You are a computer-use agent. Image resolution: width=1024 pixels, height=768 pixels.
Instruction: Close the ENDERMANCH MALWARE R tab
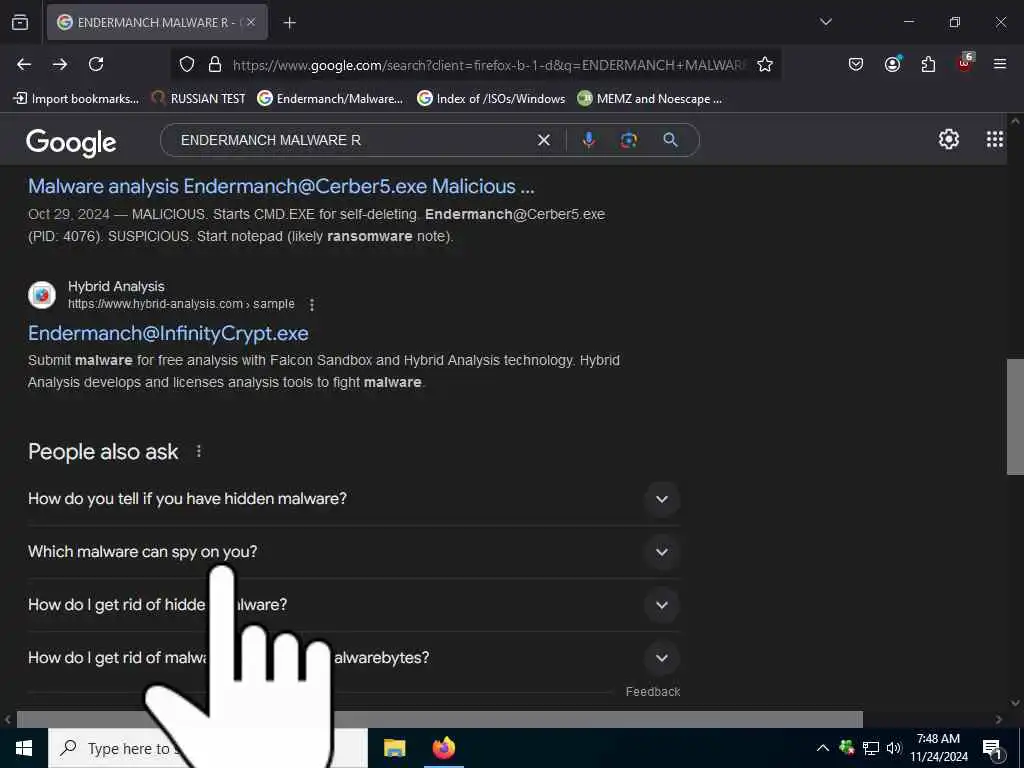(x=251, y=22)
